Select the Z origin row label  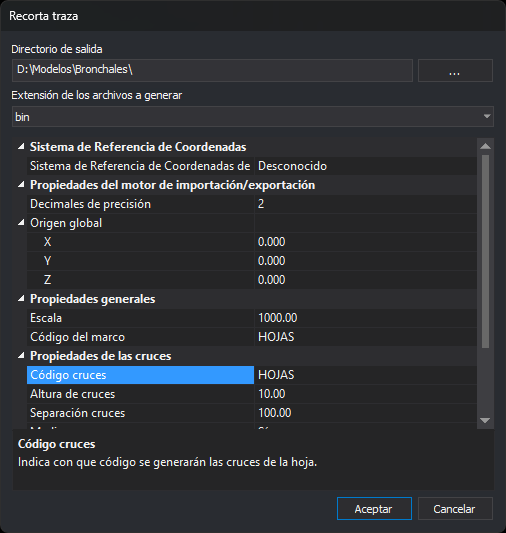(140, 280)
